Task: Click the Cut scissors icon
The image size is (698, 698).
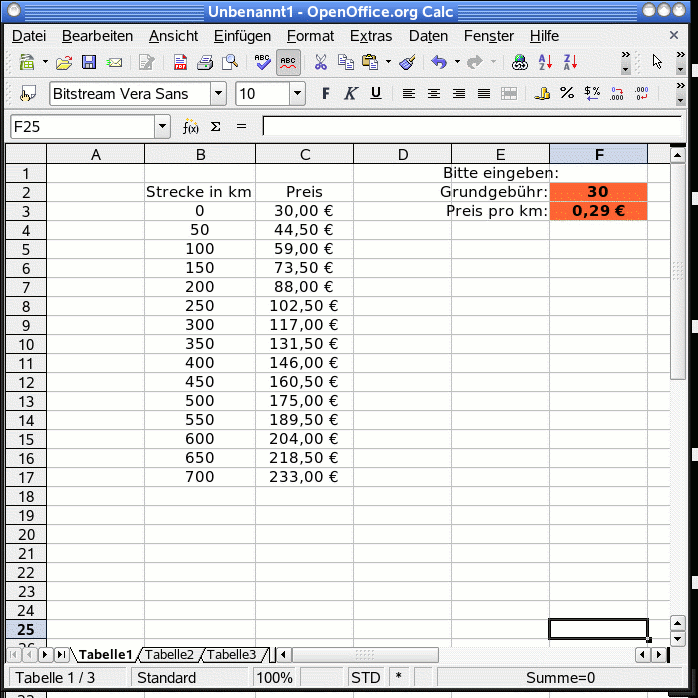Action: (320, 62)
